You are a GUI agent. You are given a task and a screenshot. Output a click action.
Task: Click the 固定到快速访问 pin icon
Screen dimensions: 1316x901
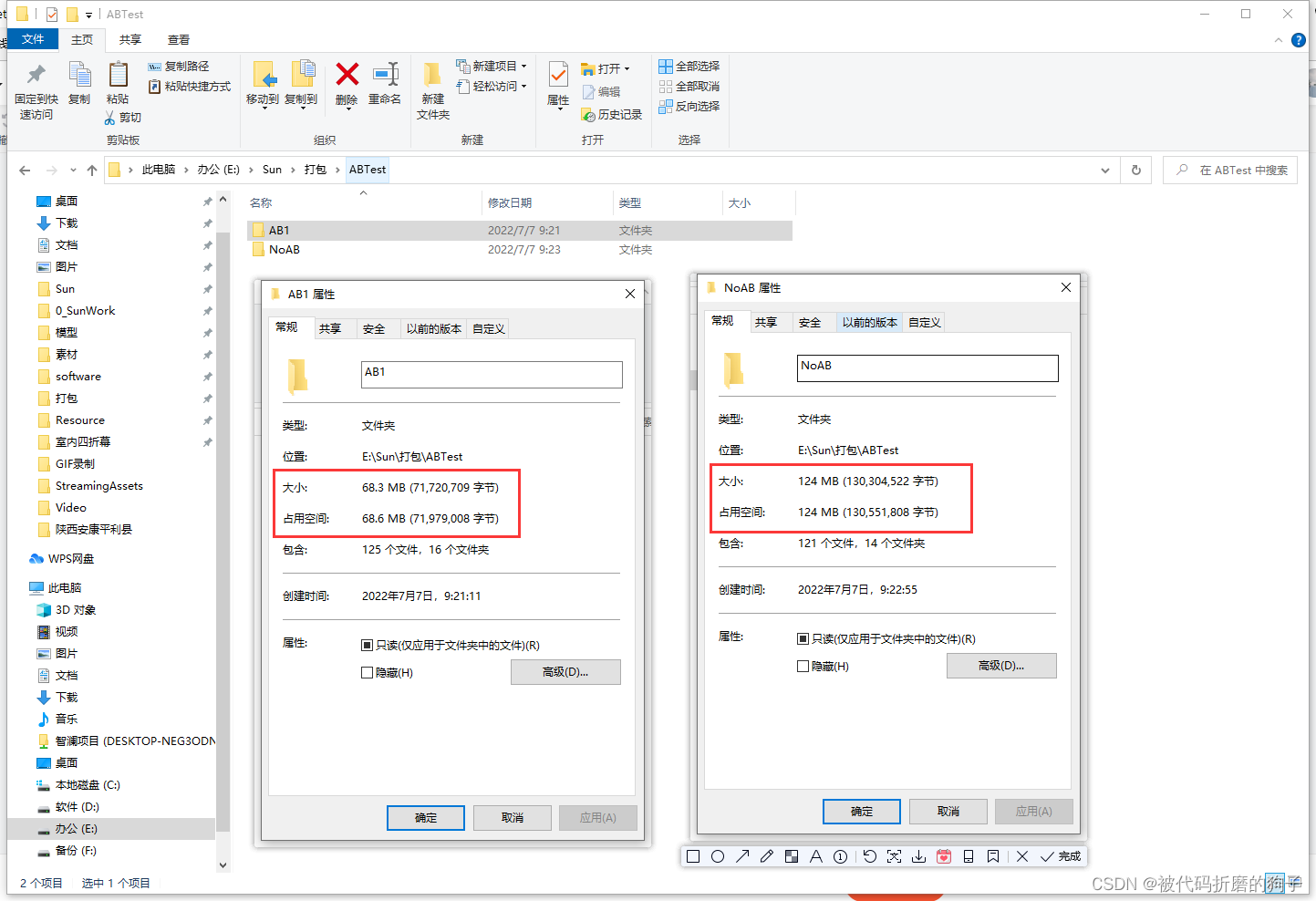36,75
